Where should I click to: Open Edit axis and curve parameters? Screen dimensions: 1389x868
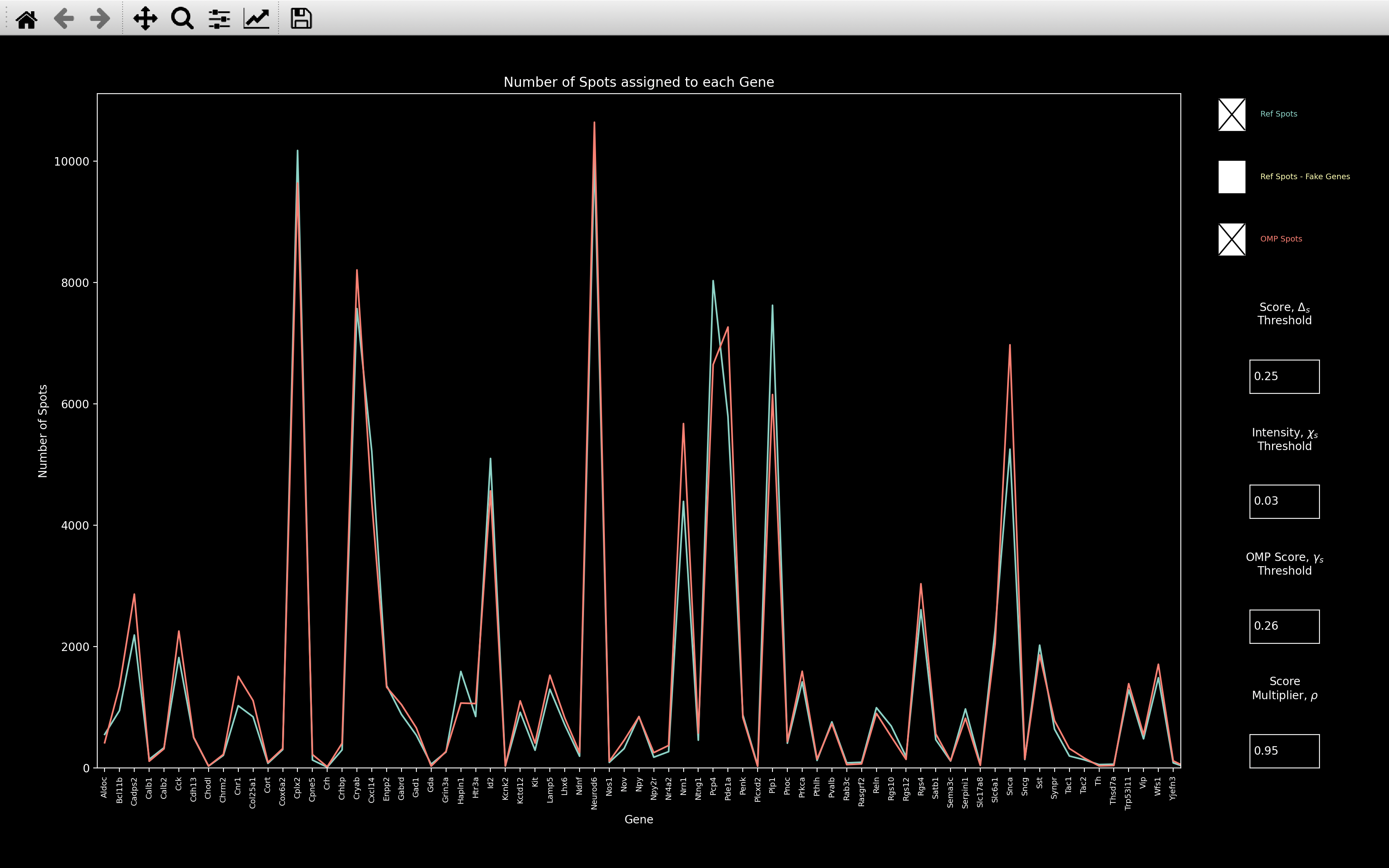coord(256,19)
